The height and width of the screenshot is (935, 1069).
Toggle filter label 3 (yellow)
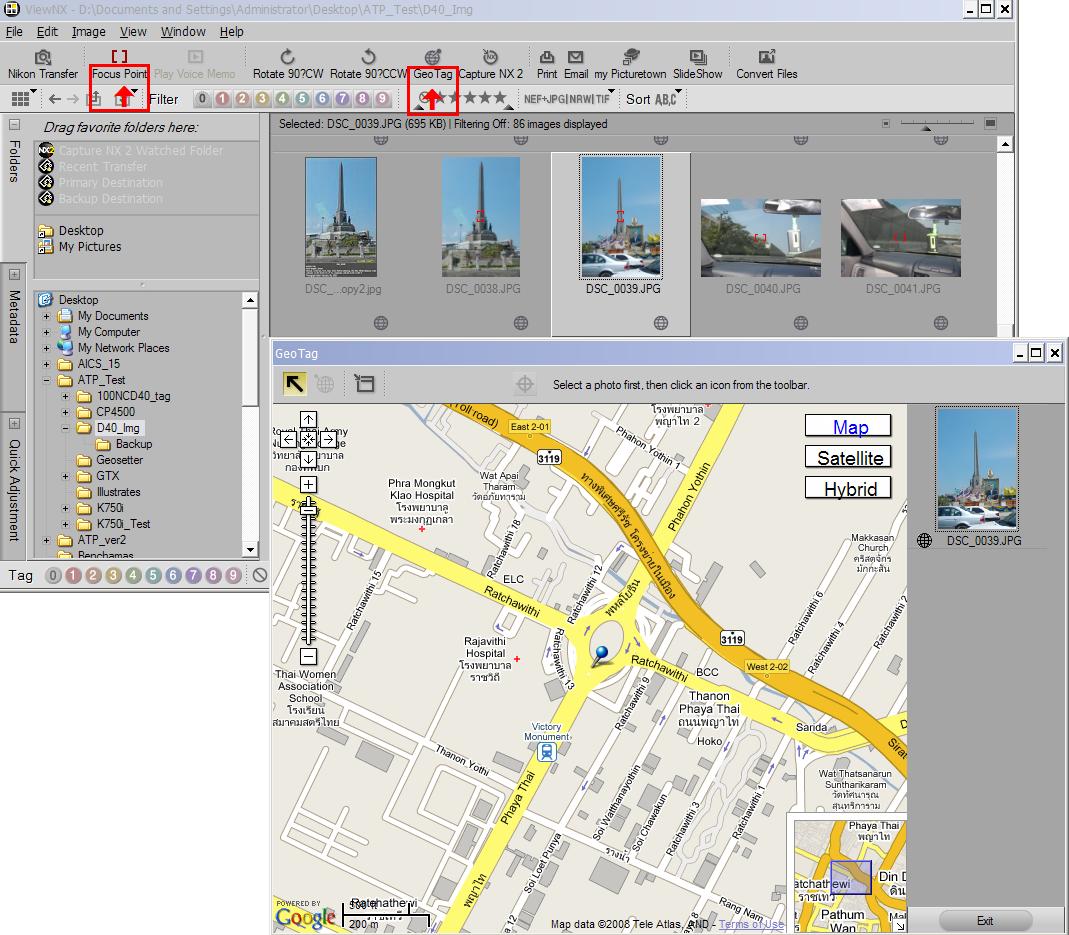point(262,99)
